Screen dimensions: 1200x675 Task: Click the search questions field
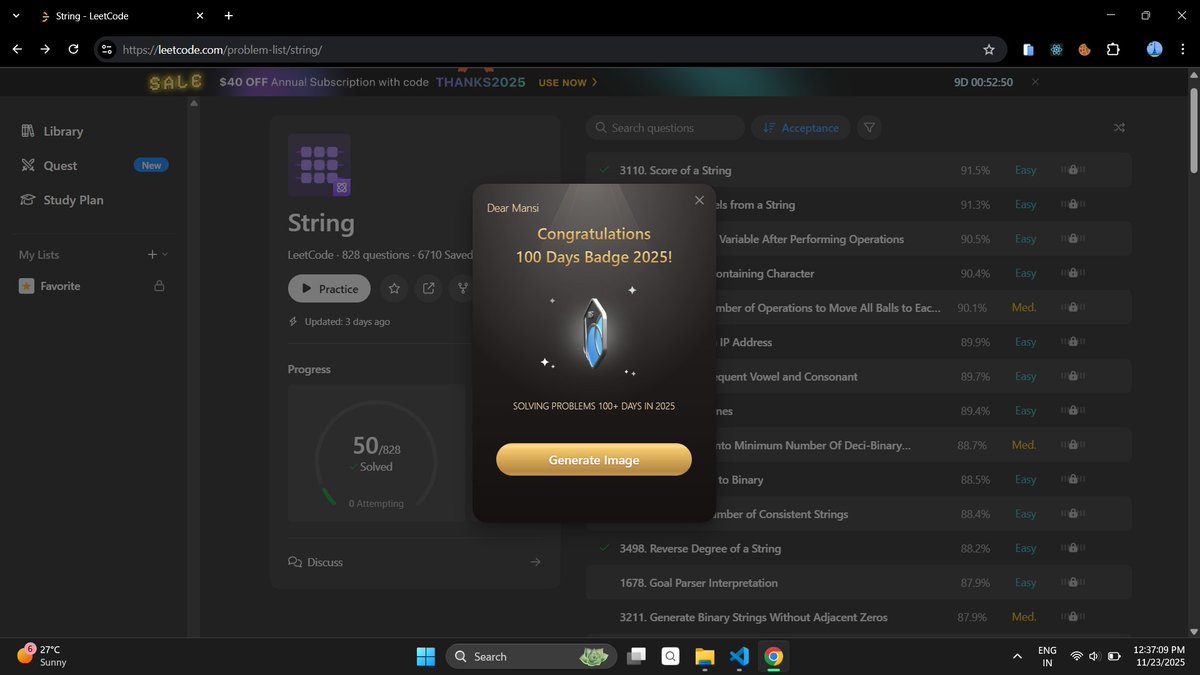tap(665, 128)
